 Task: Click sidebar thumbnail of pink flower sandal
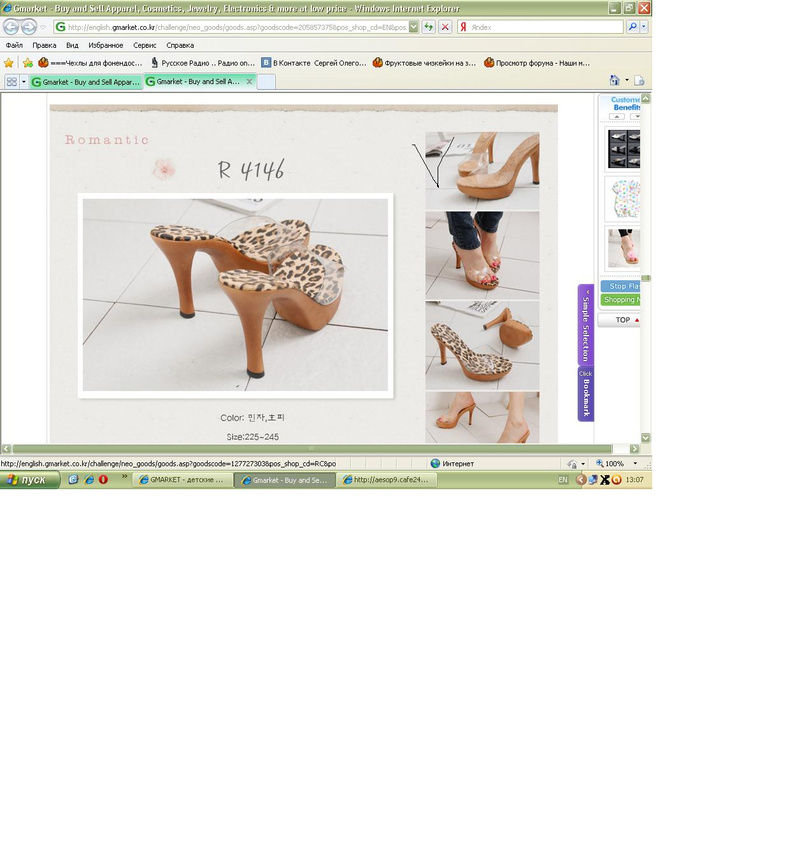point(623,248)
